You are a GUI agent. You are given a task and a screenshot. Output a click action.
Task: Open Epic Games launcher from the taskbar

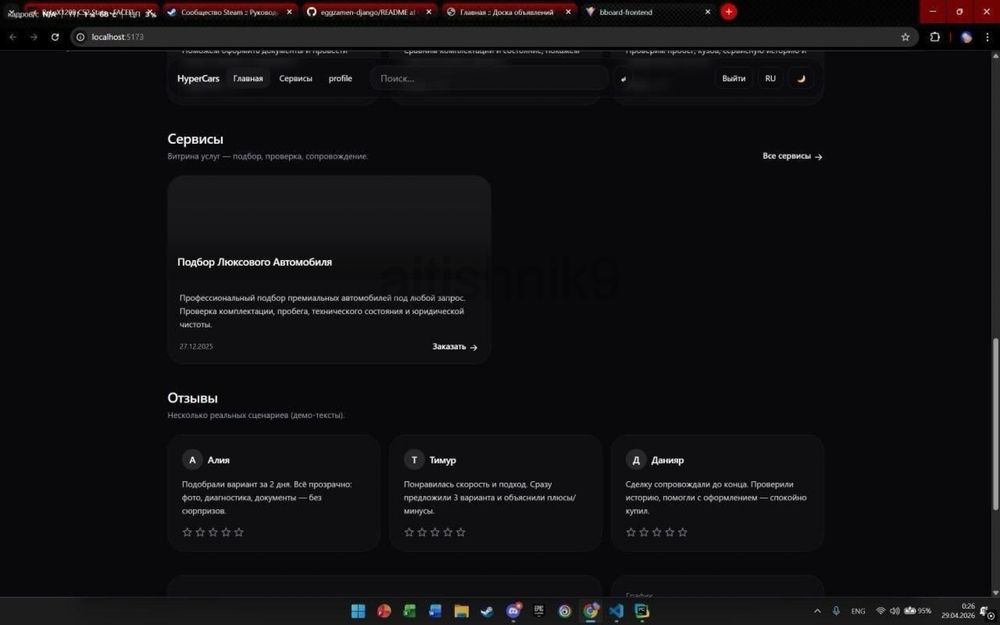539,611
